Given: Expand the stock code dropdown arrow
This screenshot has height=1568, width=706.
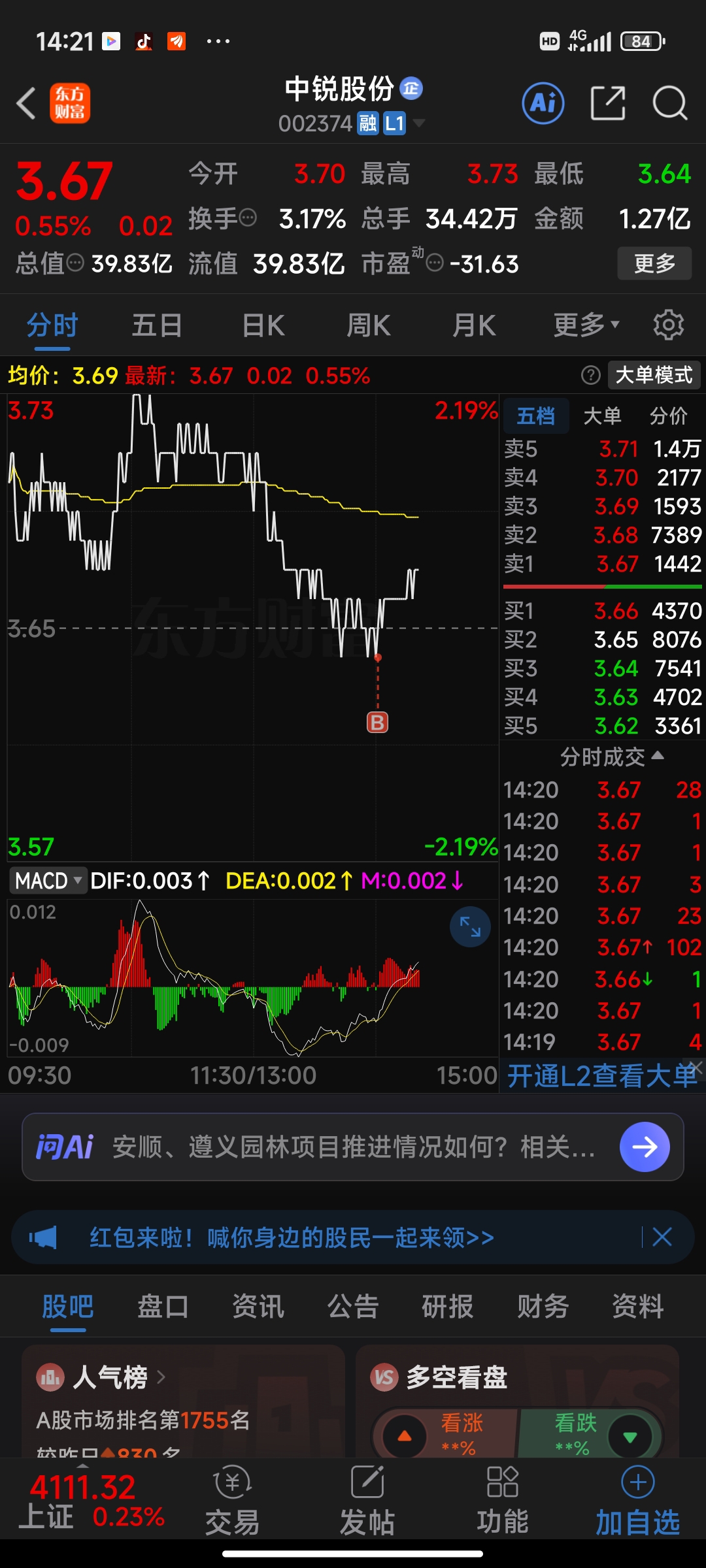Looking at the screenshot, I should coord(419,123).
